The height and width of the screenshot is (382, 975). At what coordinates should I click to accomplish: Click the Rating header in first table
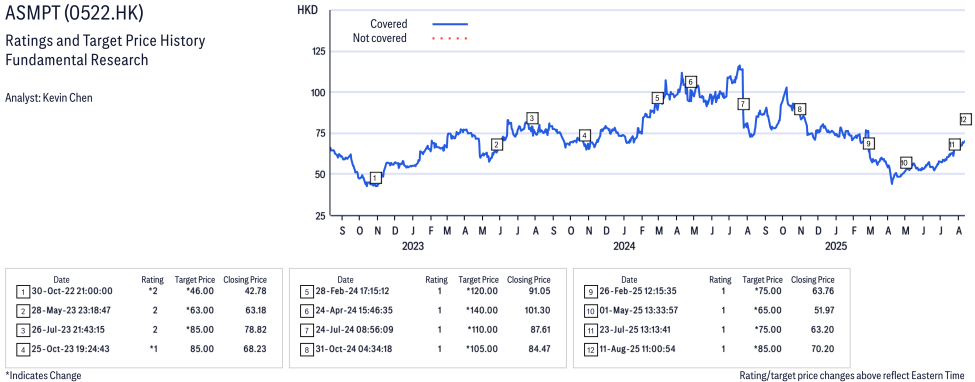click(152, 280)
